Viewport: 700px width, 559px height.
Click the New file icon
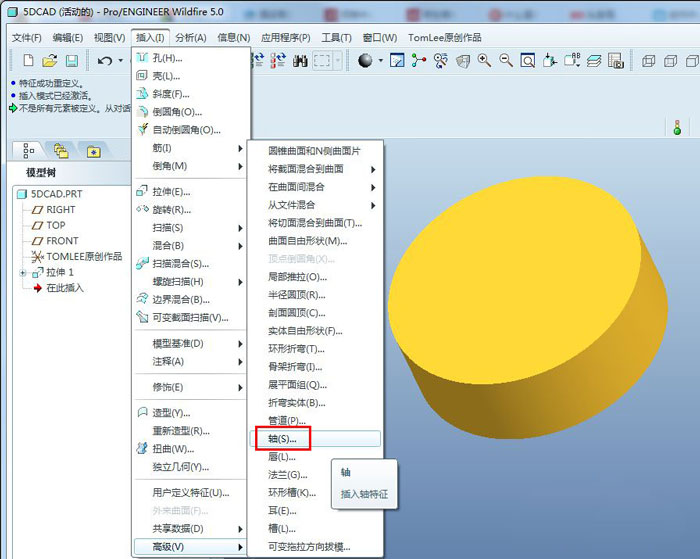[28, 61]
